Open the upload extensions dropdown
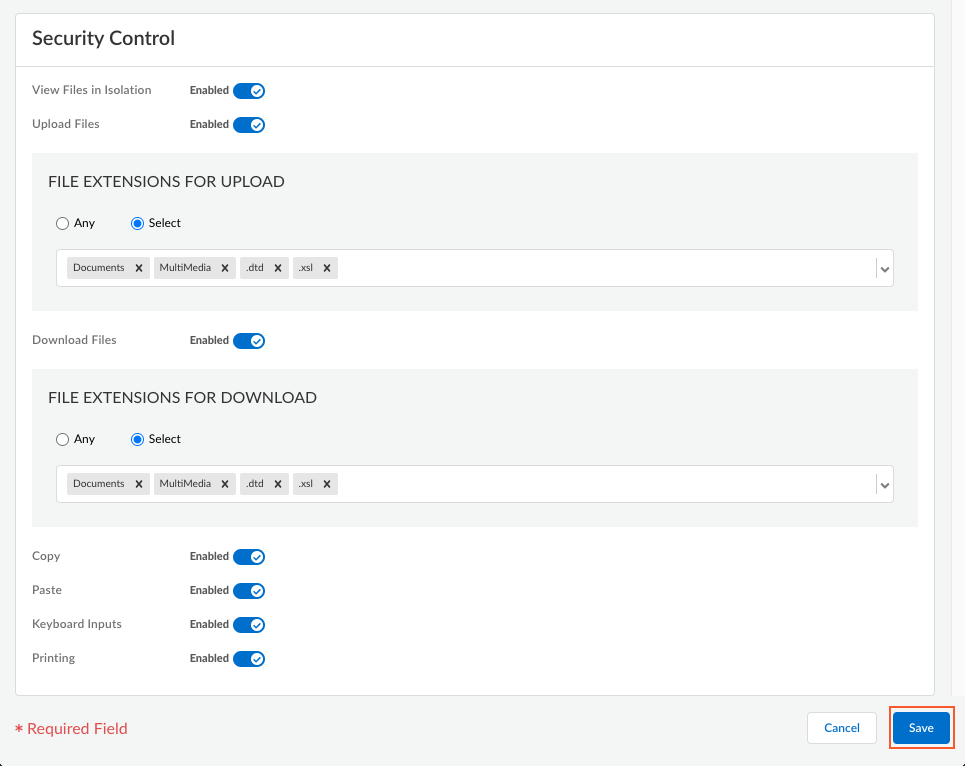The width and height of the screenshot is (965, 766). coord(883,268)
